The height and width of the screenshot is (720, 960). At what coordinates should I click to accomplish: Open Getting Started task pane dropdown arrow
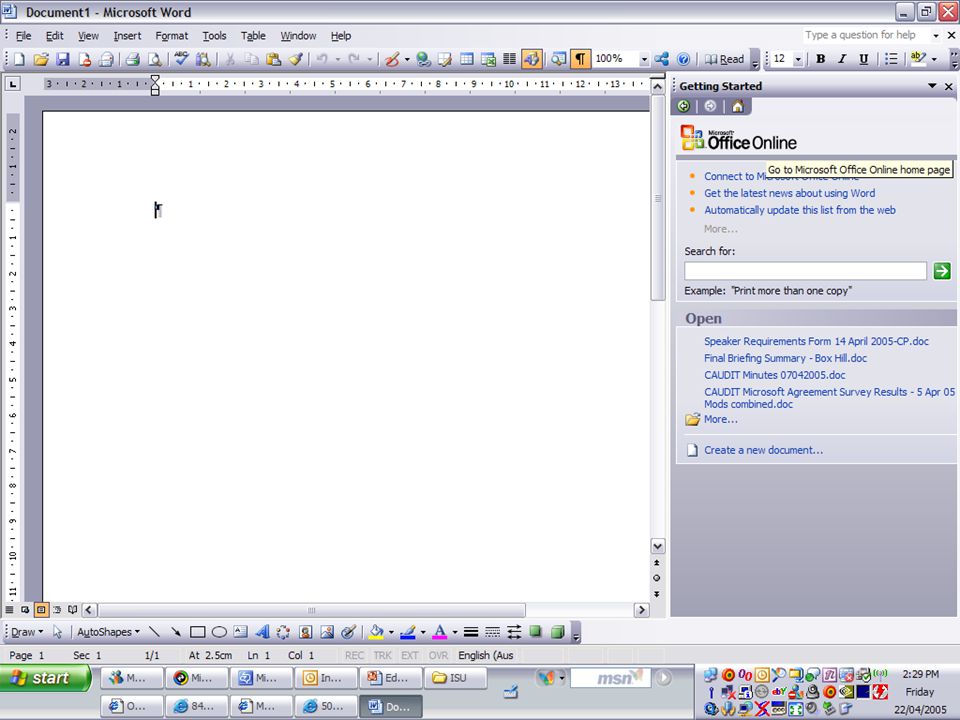(932, 86)
